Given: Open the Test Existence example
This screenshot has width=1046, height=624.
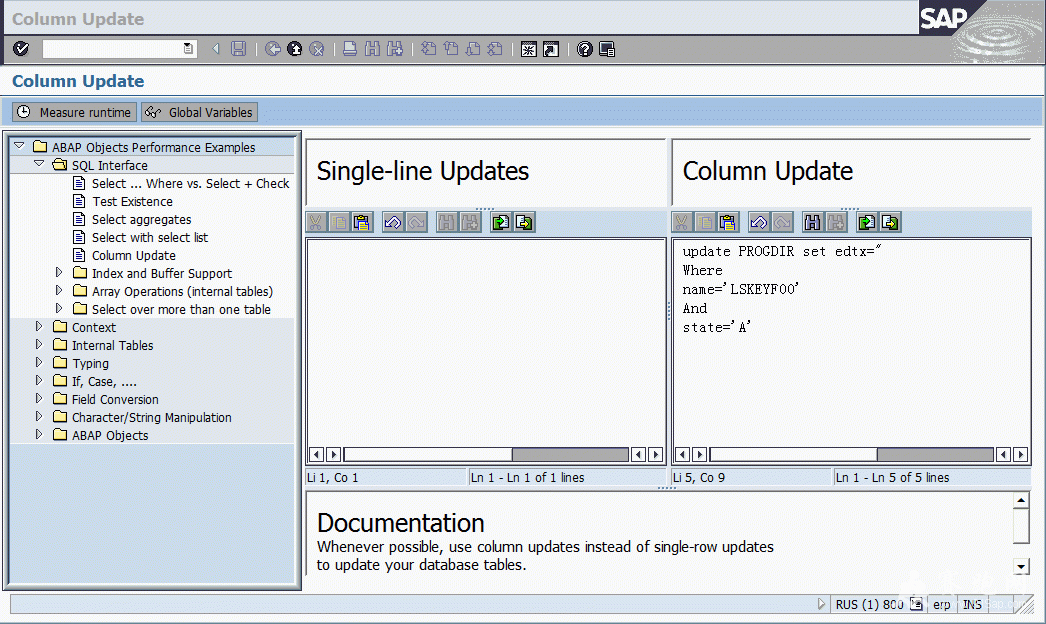Looking at the screenshot, I should pyautogui.click(x=132, y=202).
